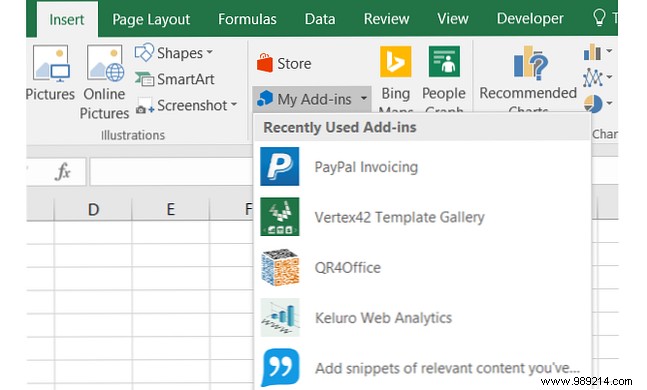Select column E header
This screenshot has width=647, height=390.
(171, 209)
